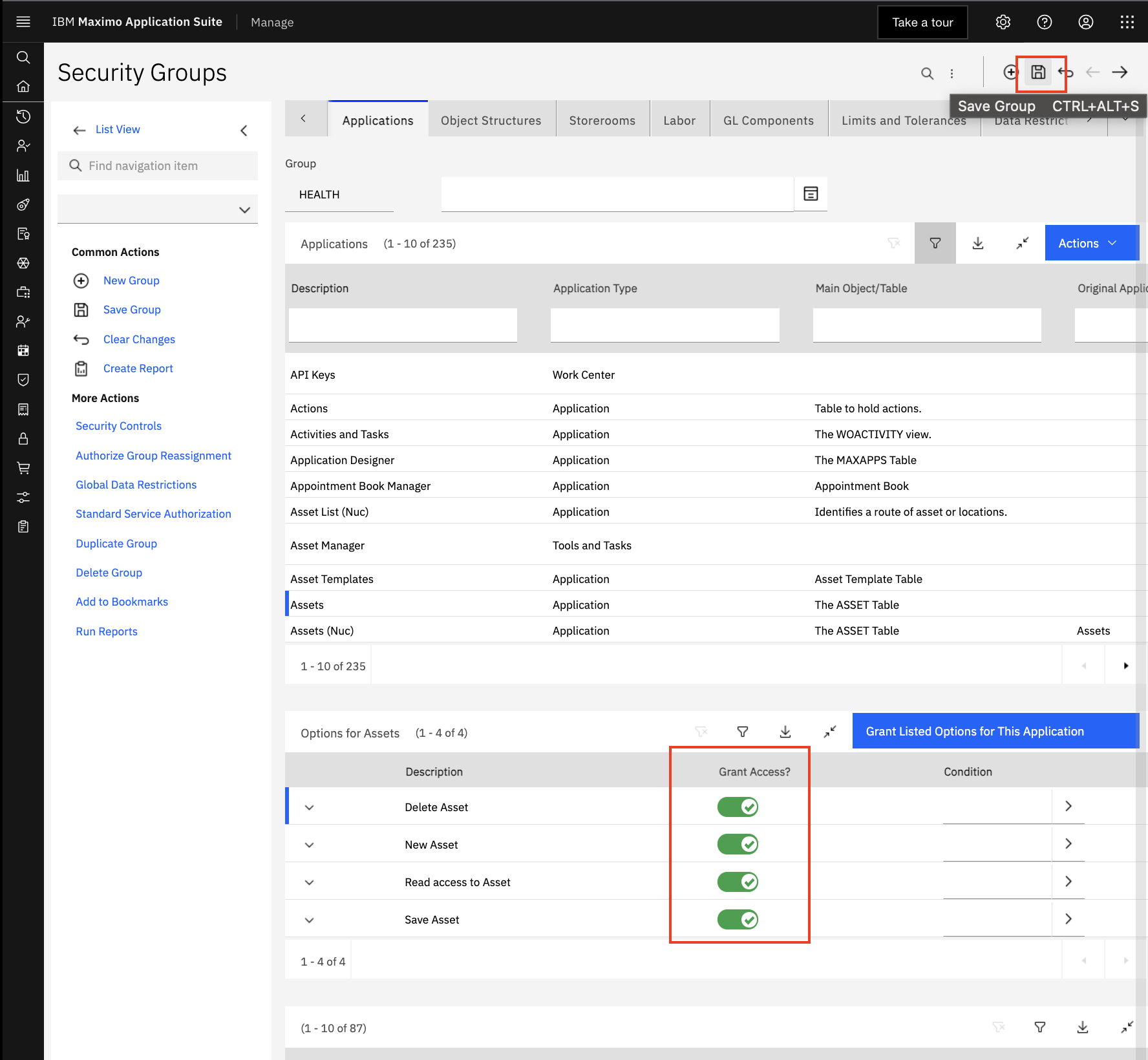
Task: Switch to the Object Structures tab
Action: click(x=491, y=120)
